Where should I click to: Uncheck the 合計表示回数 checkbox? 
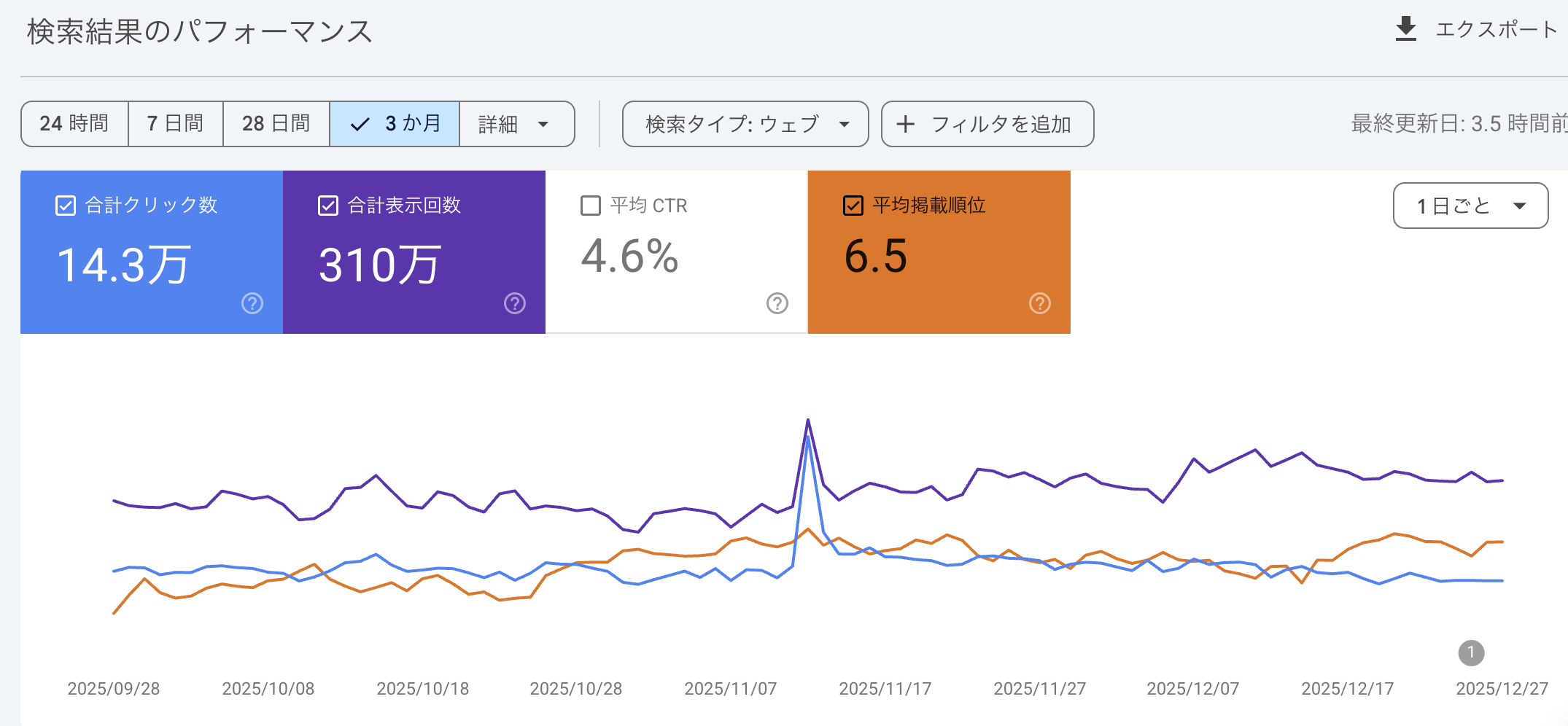click(328, 206)
